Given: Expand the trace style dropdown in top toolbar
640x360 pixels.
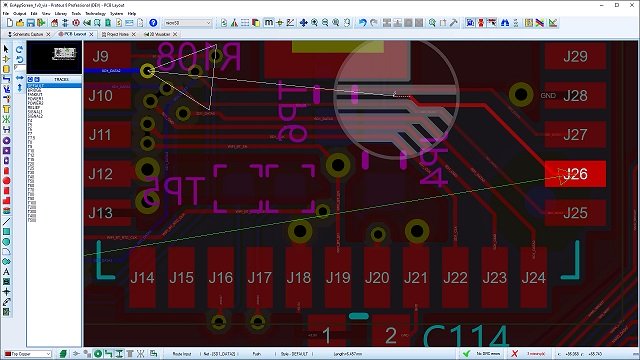Looking at the screenshot, I should pyautogui.click(x=188, y=23).
